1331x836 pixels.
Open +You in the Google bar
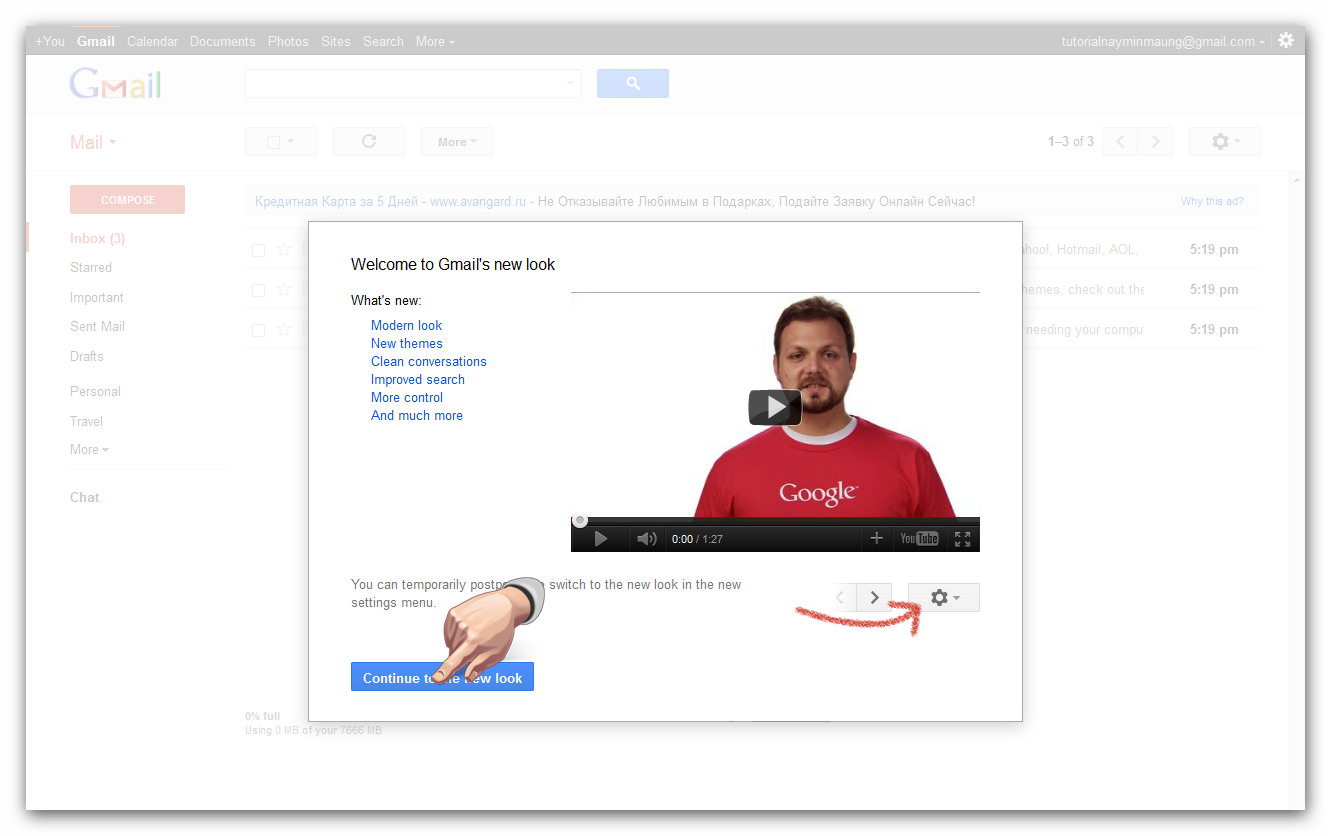point(50,41)
